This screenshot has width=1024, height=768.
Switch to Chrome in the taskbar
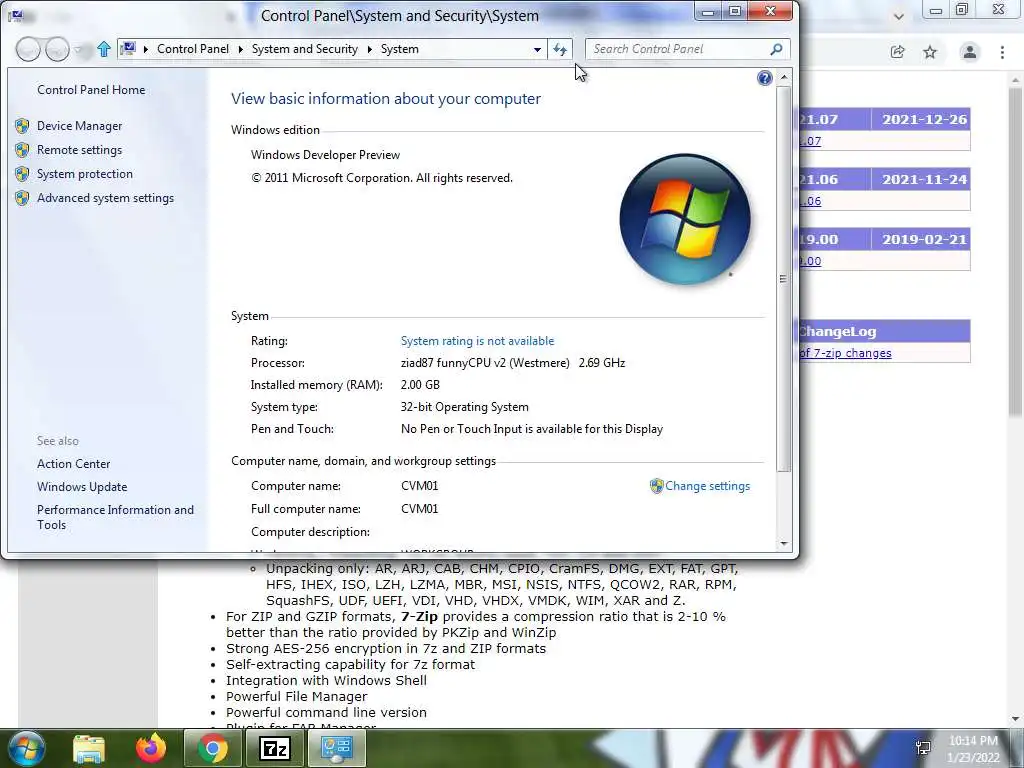[x=212, y=748]
